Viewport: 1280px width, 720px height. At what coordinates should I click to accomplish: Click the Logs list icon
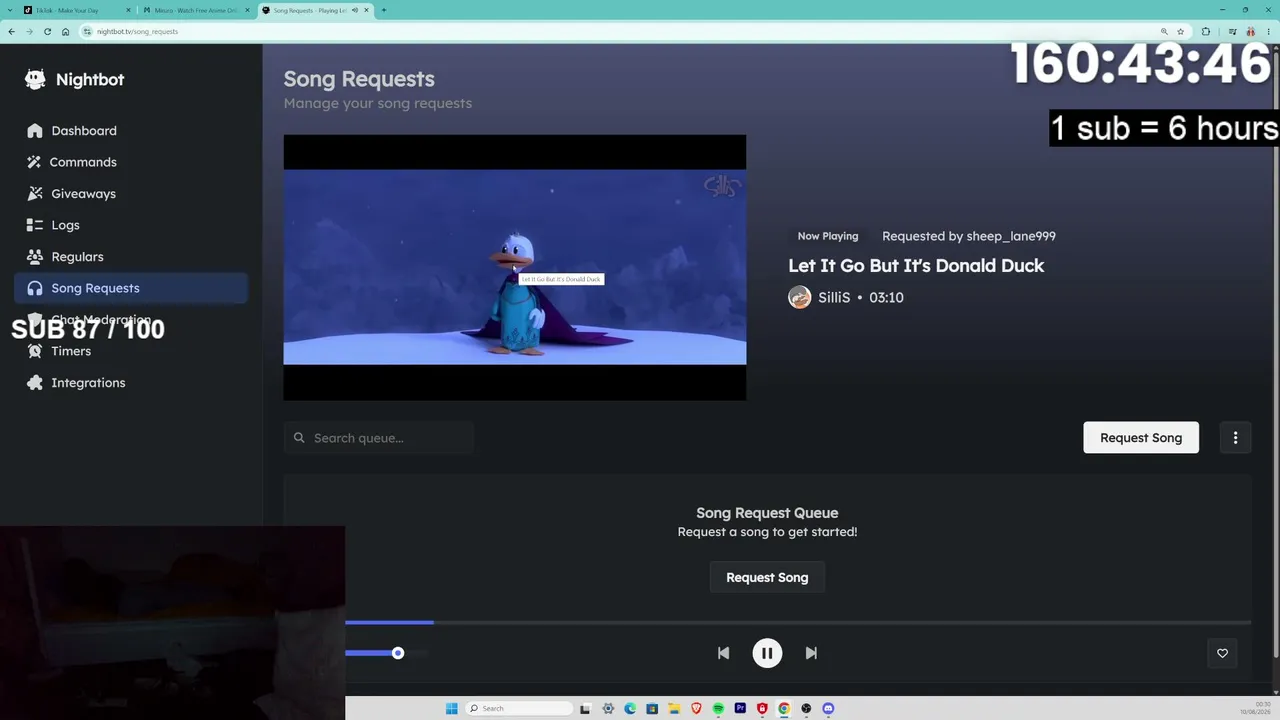35,225
